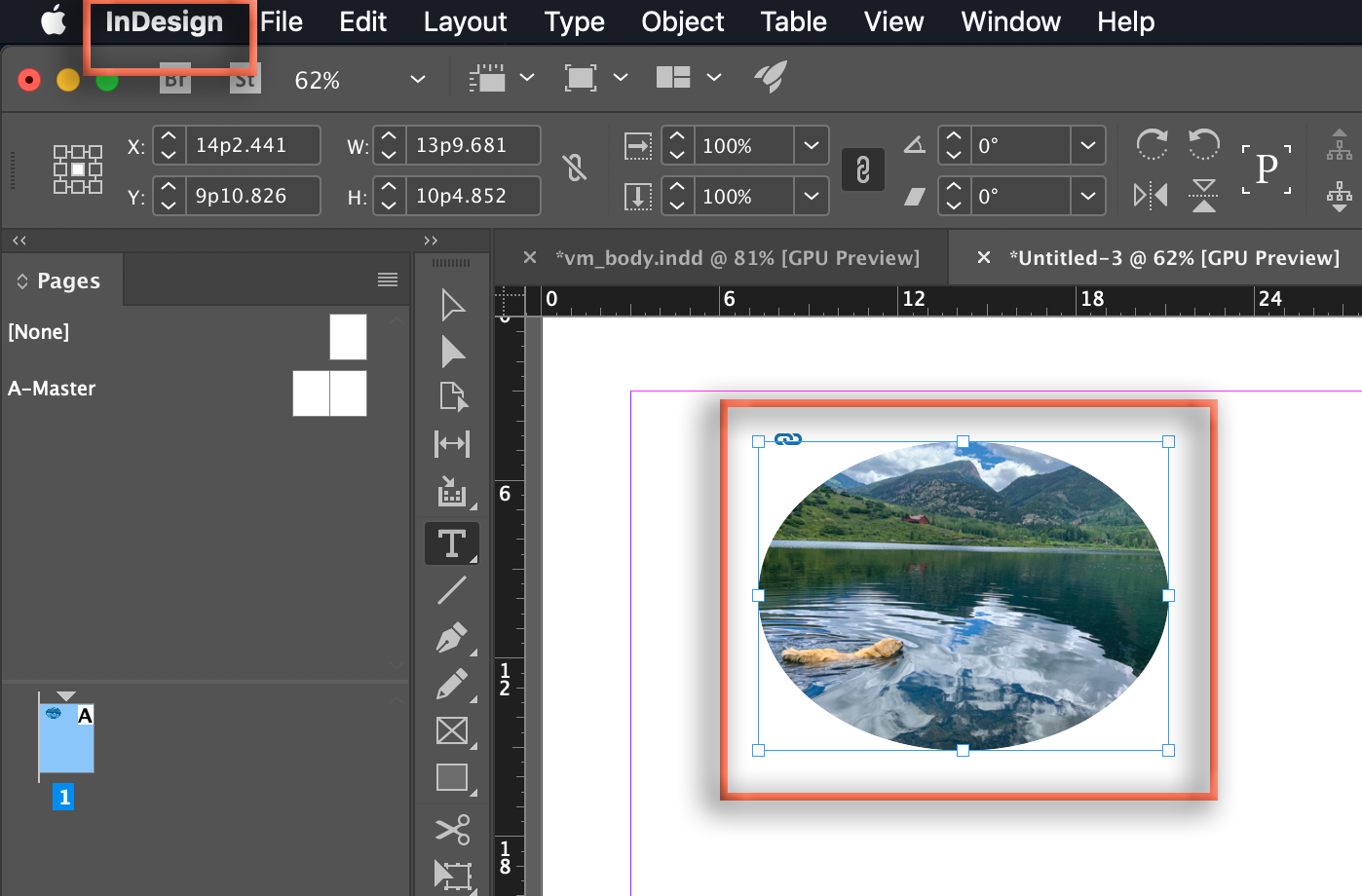Select the Type tool
Image resolution: width=1362 pixels, height=896 pixels.
click(x=451, y=542)
